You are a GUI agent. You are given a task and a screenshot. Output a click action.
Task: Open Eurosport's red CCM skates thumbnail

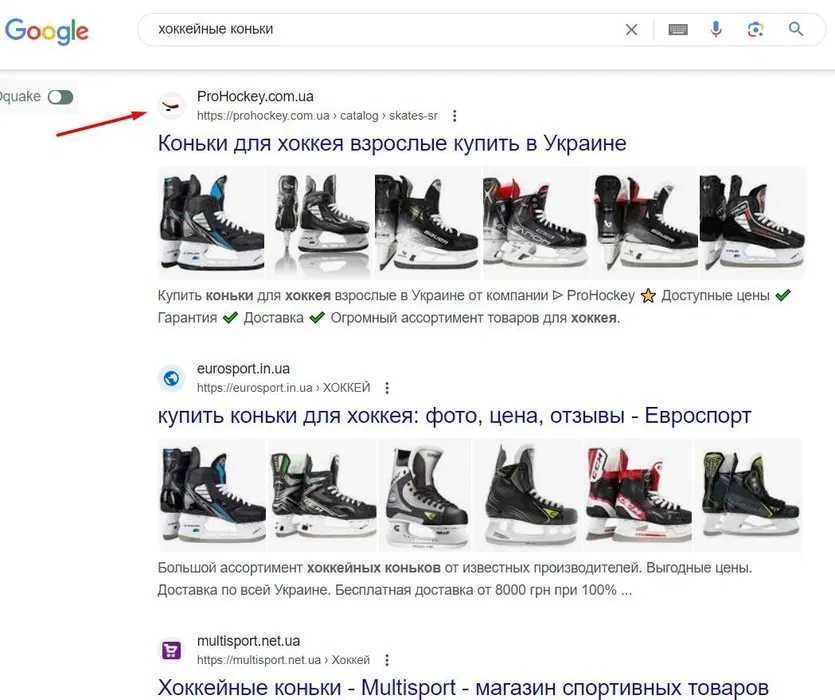point(638,494)
